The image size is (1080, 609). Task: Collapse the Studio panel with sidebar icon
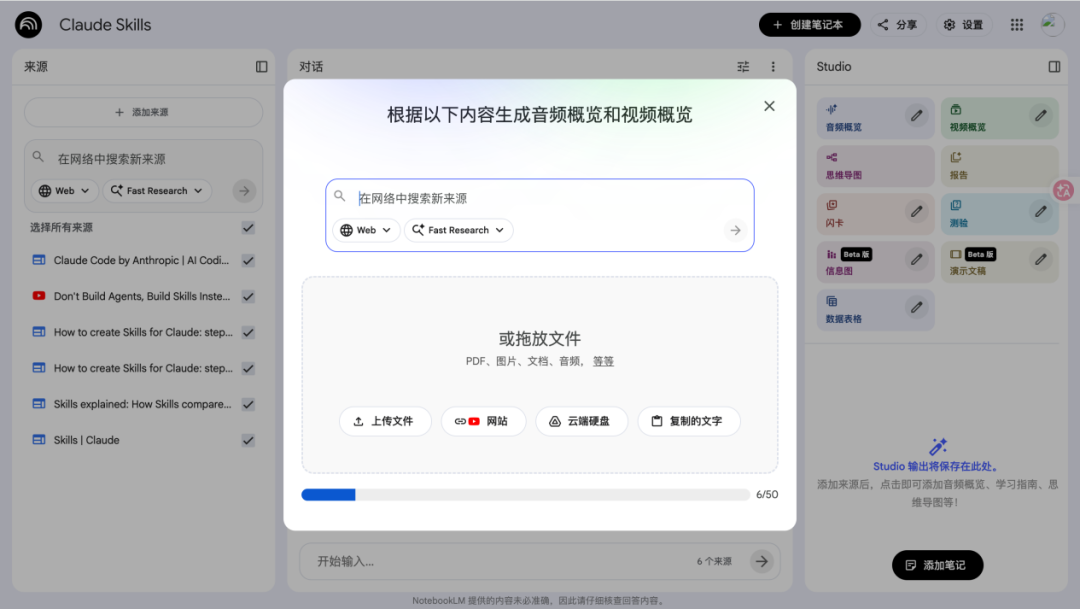coord(1054,67)
